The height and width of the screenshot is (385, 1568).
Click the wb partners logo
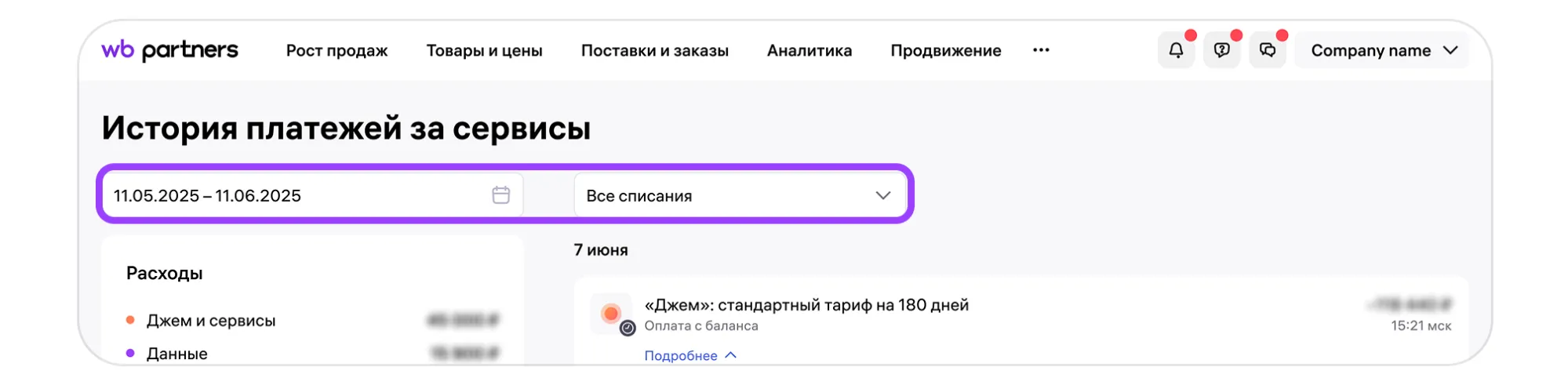pos(169,50)
